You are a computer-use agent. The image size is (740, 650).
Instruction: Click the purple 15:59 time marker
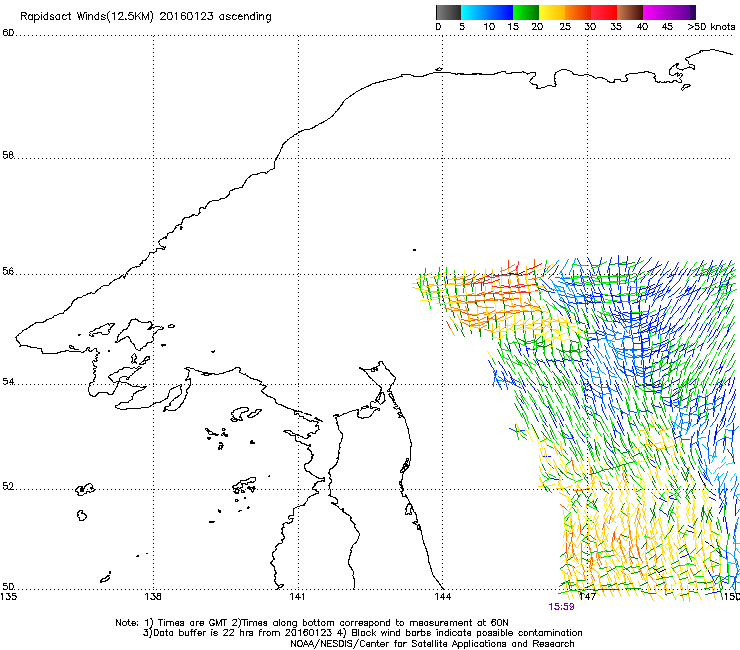(561, 607)
